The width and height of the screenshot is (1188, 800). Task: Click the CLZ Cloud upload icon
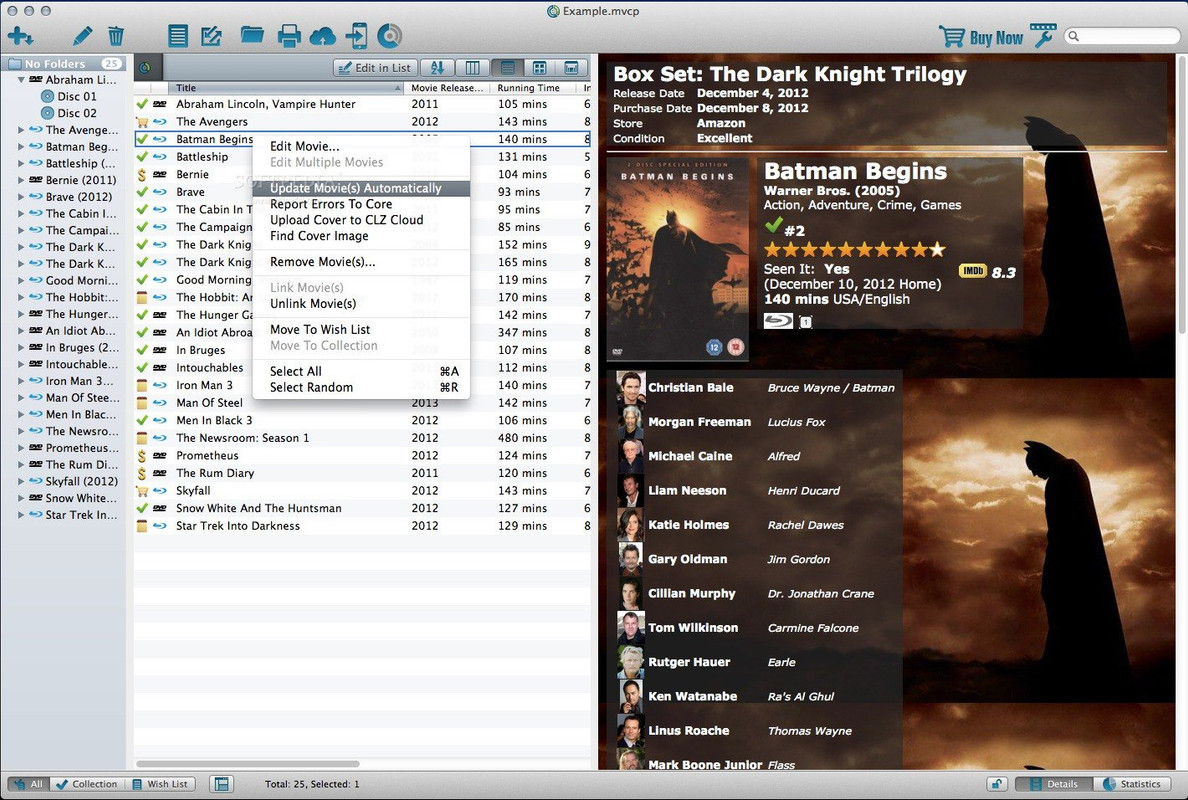point(323,36)
